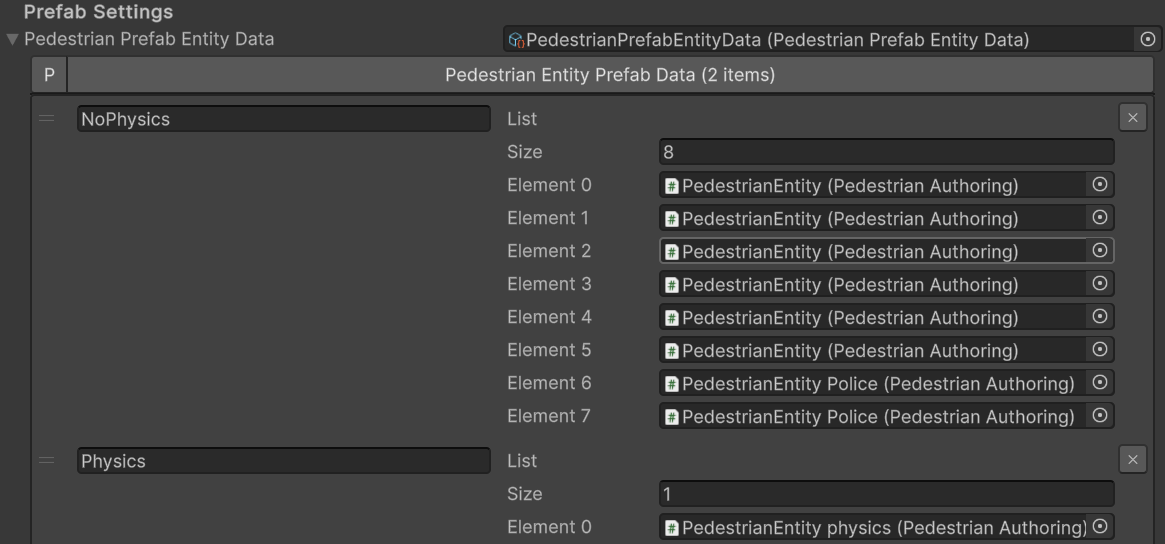Viewport: 1165px width, 544px height.
Task: Edit the NoPhysics name field
Action: 284,119
